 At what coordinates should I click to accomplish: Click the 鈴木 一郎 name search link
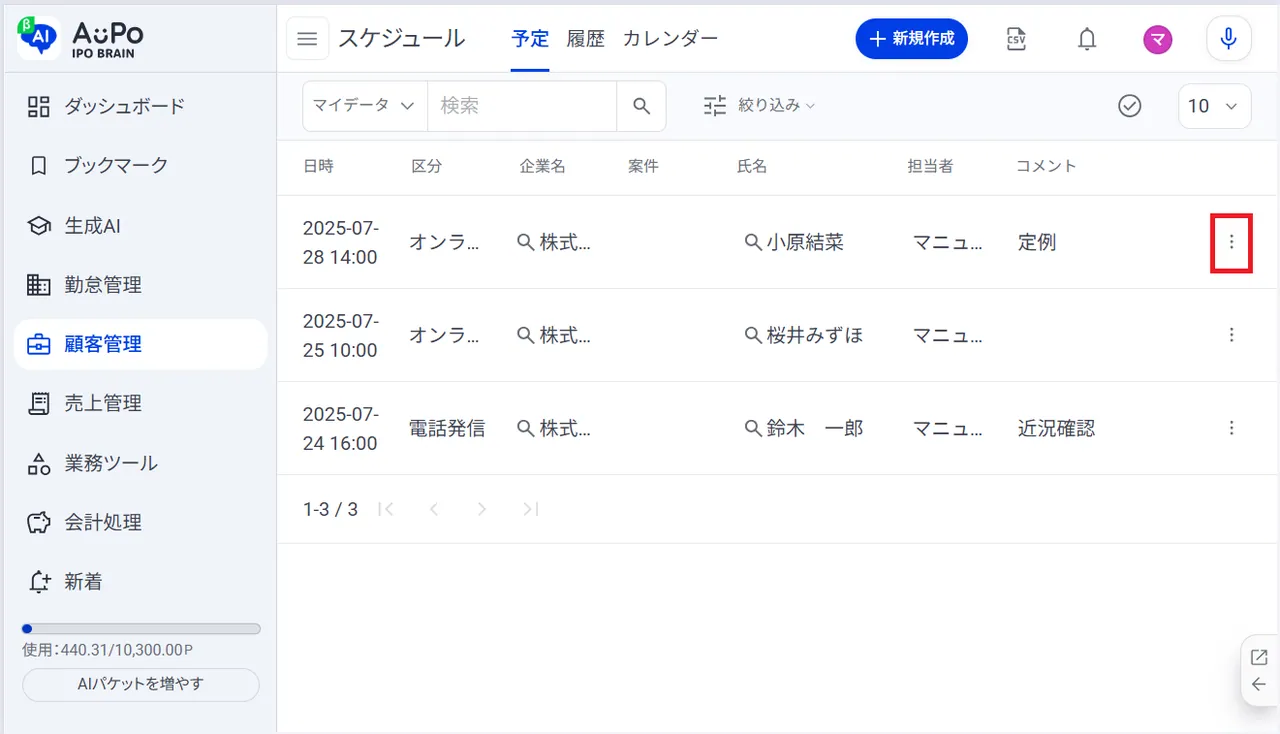click(804, 428)
